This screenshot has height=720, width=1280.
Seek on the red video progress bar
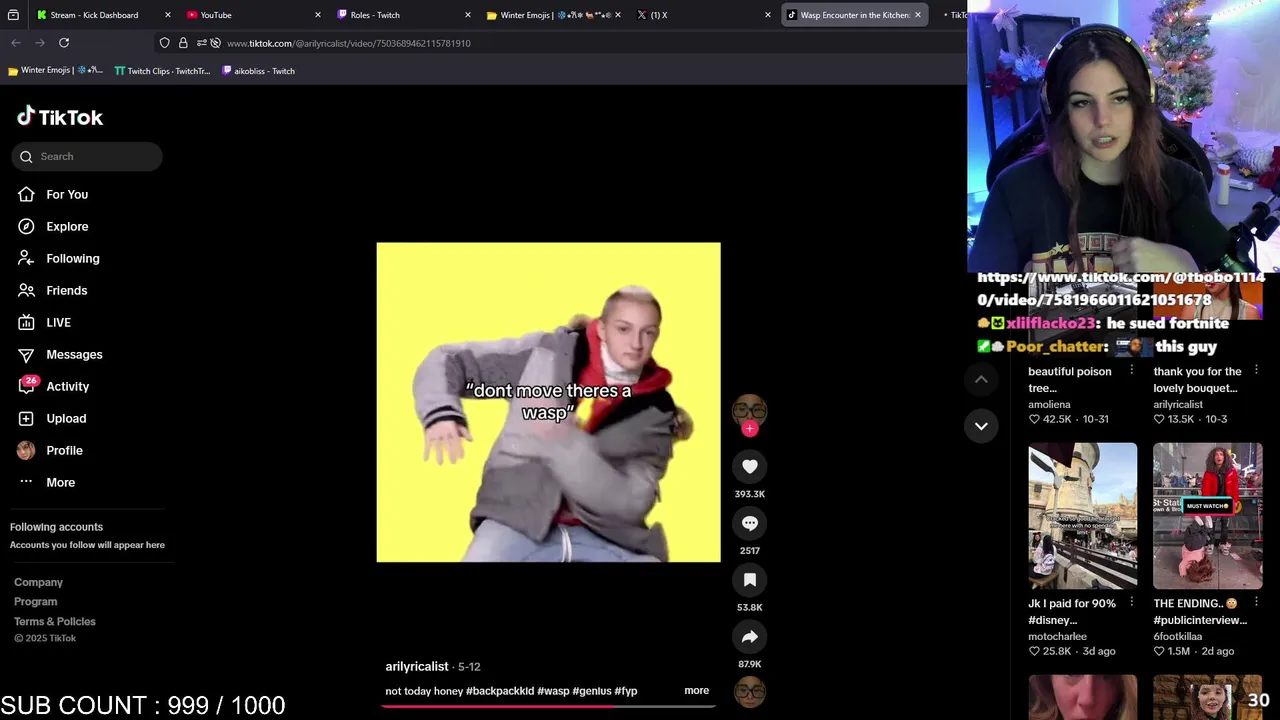[x=548, y=705]
